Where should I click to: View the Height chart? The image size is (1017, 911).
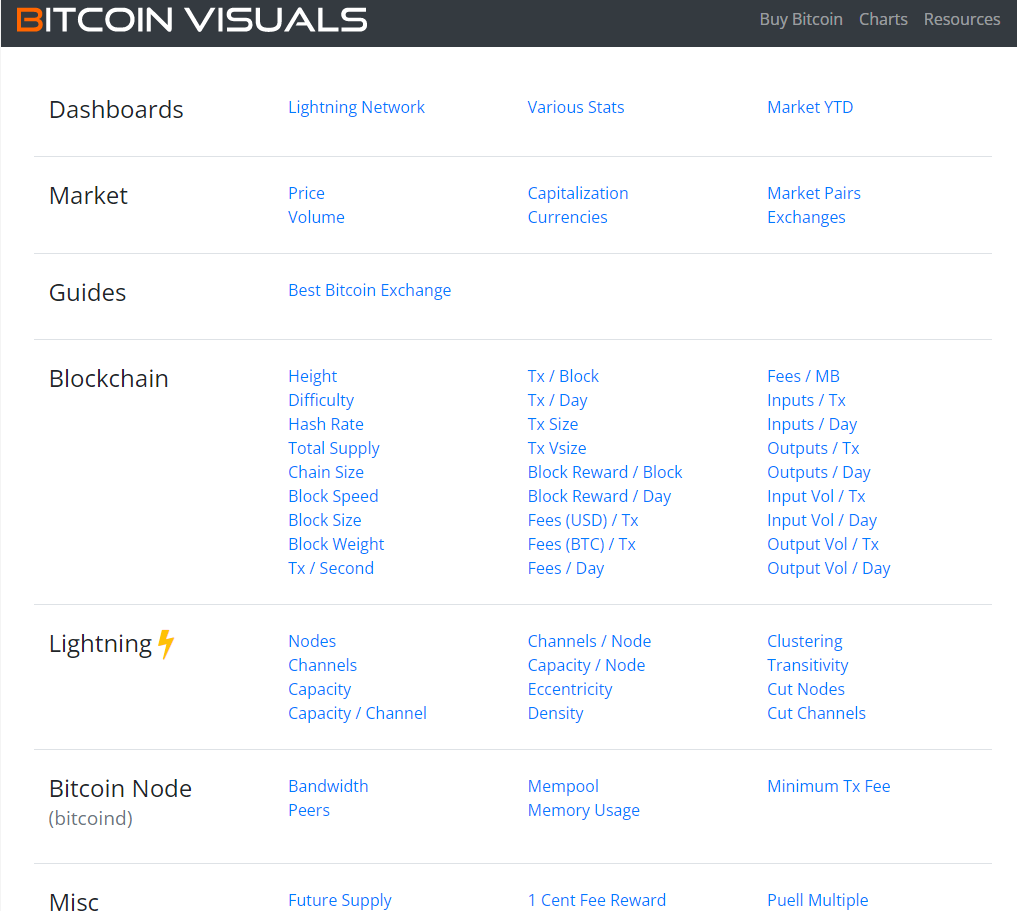point(313,377)
